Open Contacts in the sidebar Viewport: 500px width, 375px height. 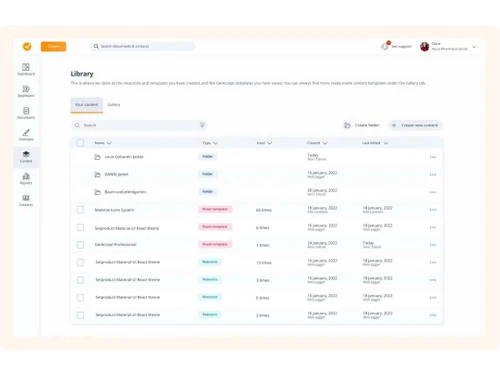point(26,200)
